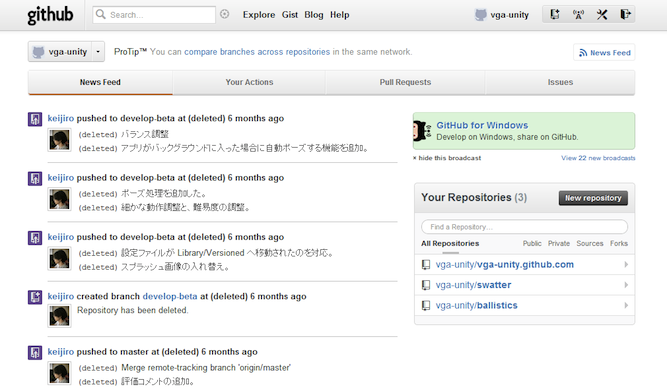Filter repositories by Forks
The width and height of the screenshot is (667, 391).
pos(619,243)
